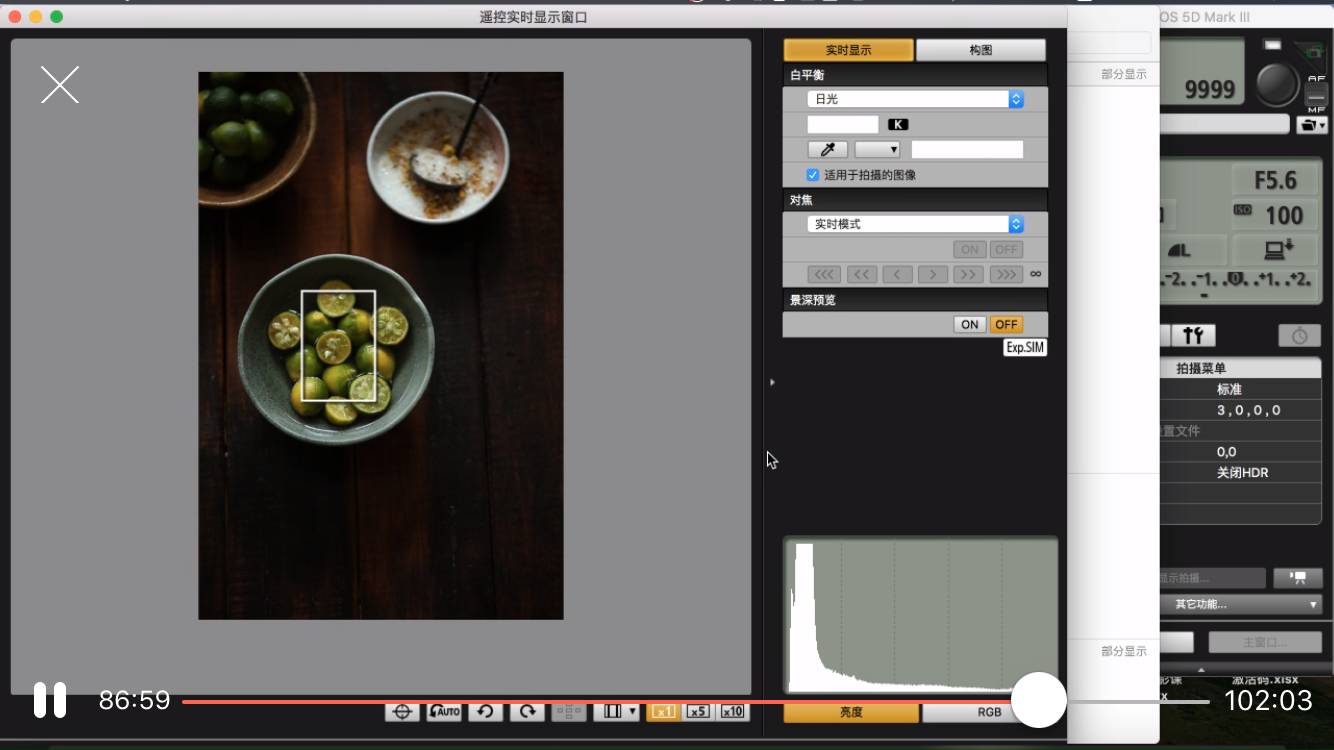The image size is (1334, 750).
Task: Close the video overlay with the X
Action: pos(59,85)
